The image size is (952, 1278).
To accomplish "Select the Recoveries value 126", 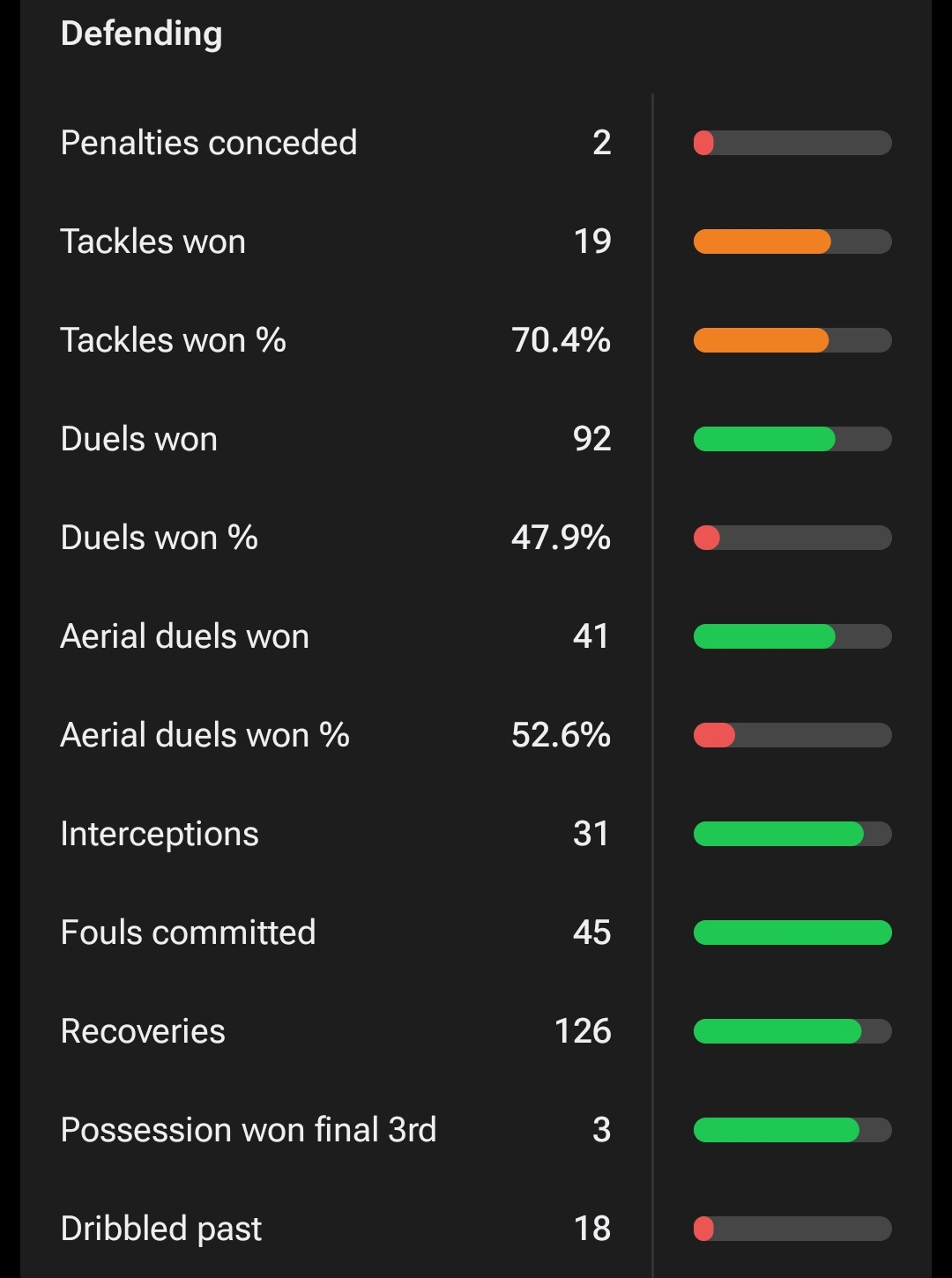I will pyautogui.click(x=583, y=1031).
